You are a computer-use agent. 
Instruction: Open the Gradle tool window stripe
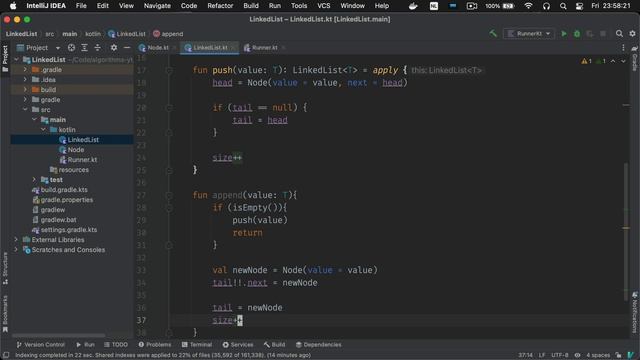point(635,58)
